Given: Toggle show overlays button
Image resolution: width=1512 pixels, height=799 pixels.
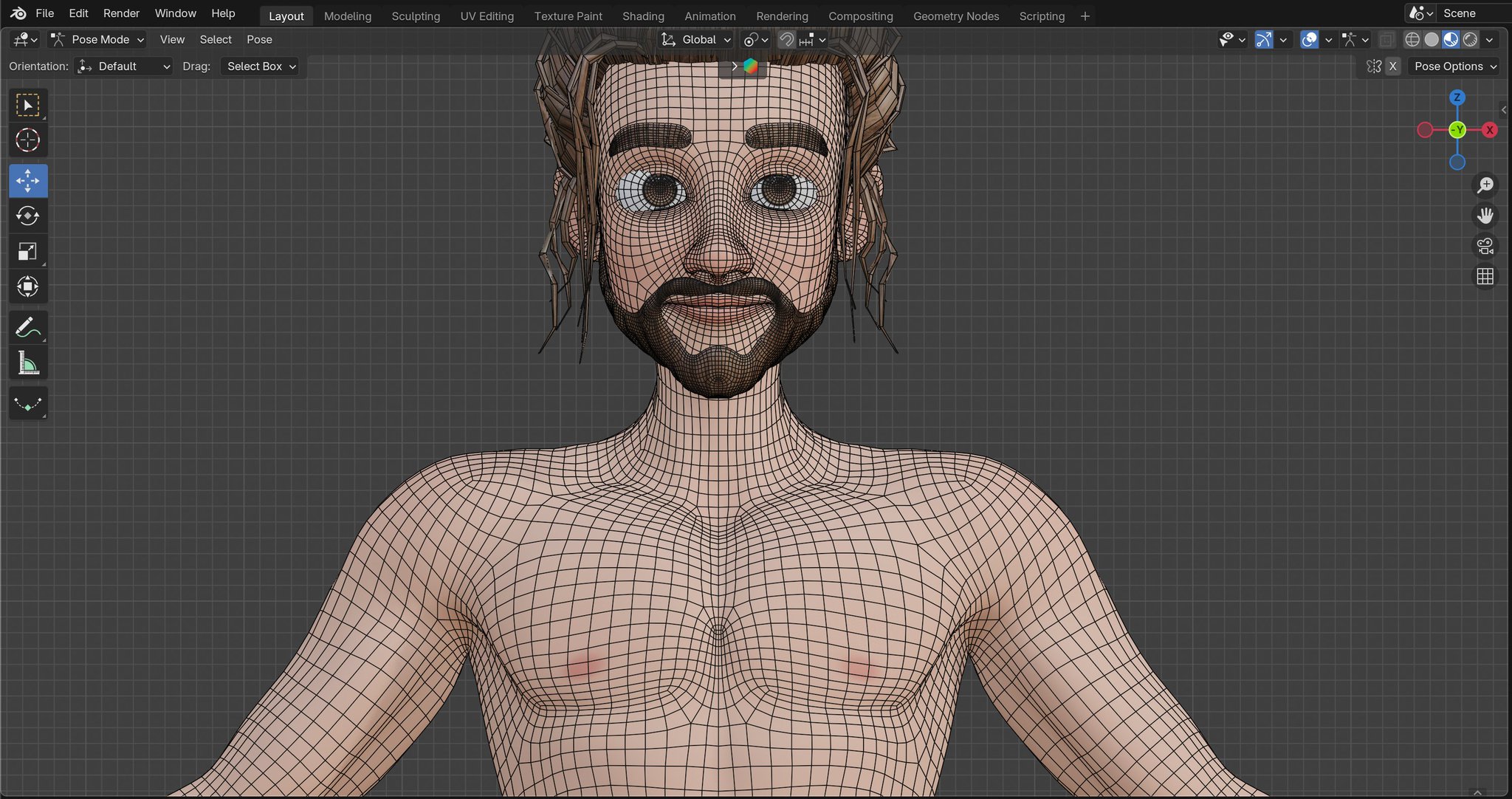Looking at the screenshot, I should click(x=1309, y=40).
